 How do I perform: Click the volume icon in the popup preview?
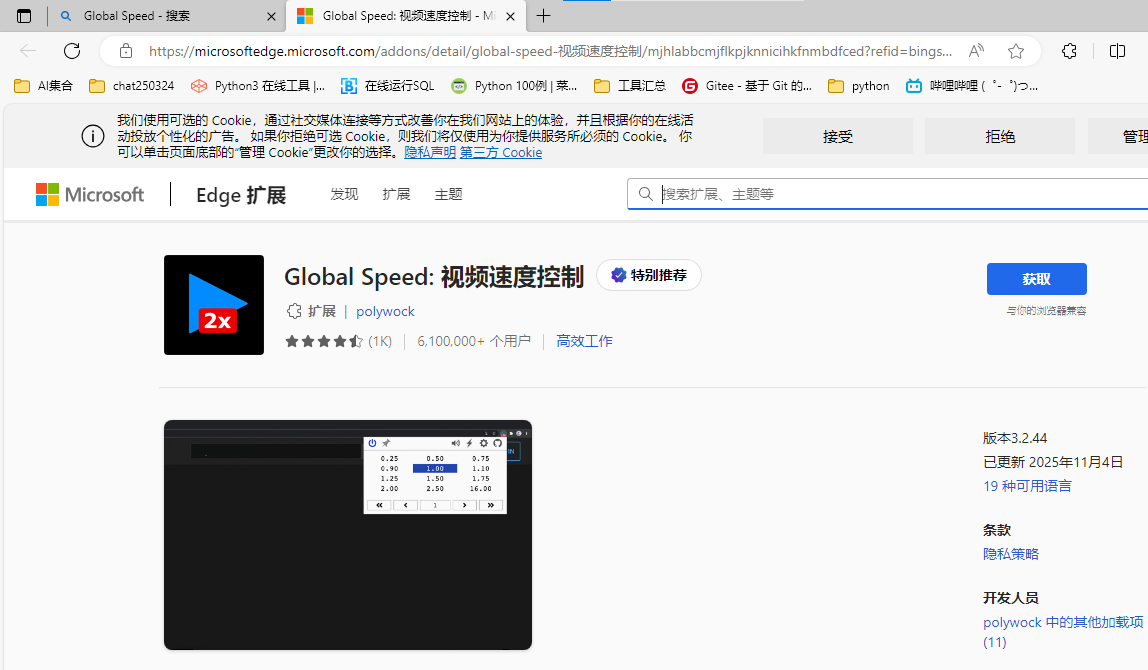click(x=455, y=443)
